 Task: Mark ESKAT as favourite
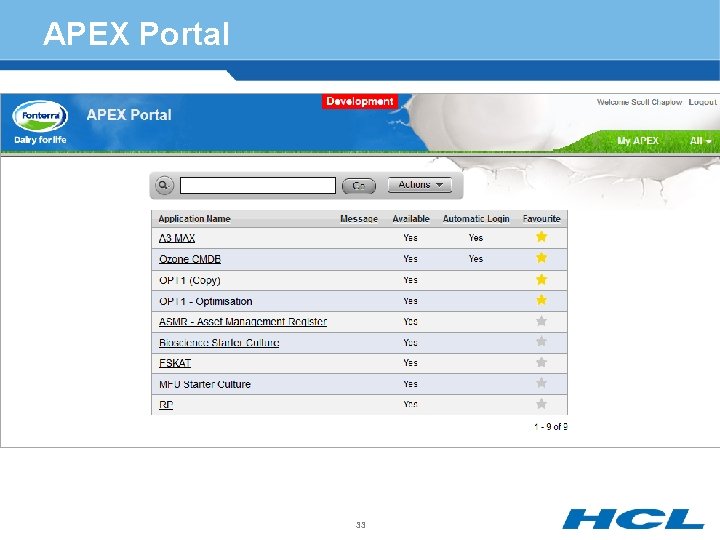point(541,363)
